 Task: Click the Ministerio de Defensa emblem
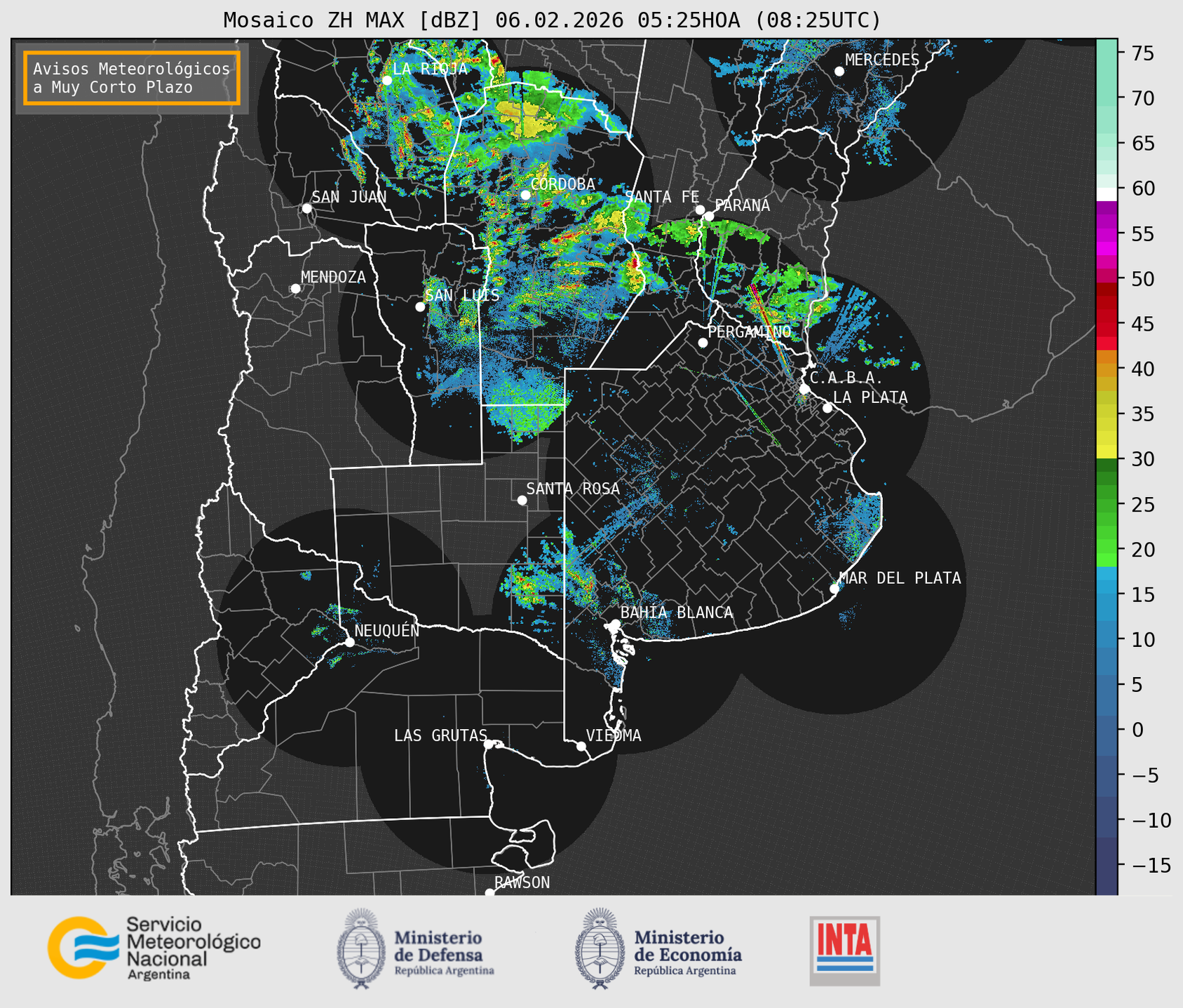[x=361, y=948]
